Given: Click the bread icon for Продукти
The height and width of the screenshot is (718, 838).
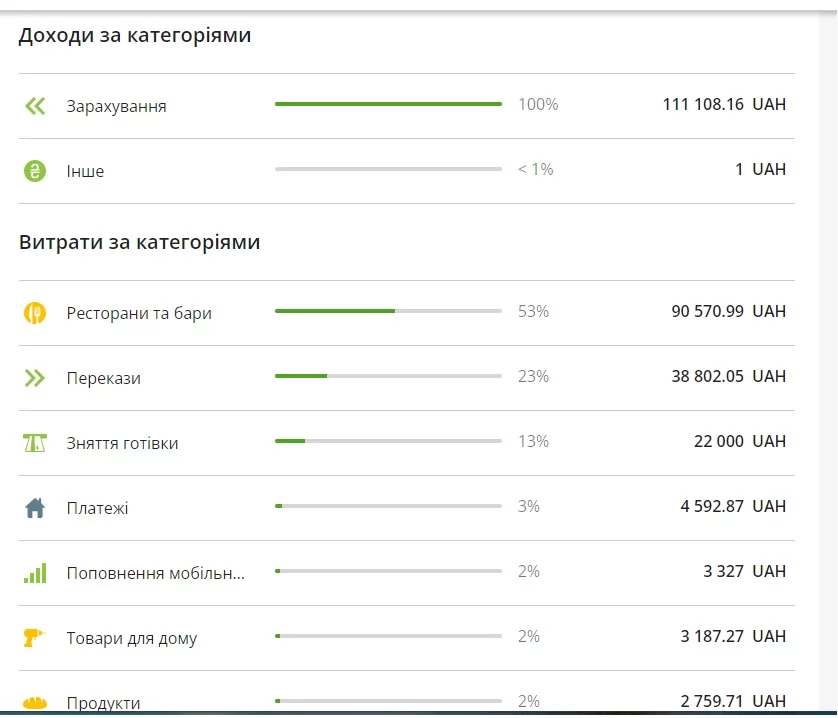Looking at the screenshot, I should pyautogui.click(x=35, y=702).
